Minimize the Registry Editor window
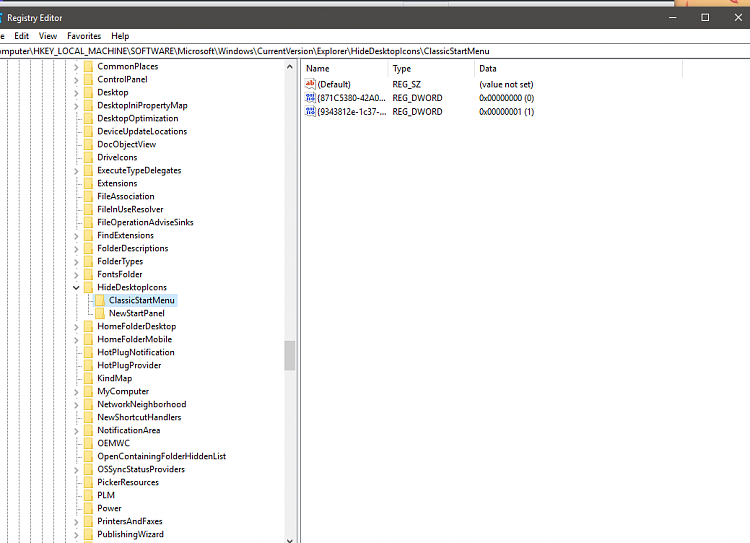This screenshot has height=543, width=750. (673, 18)
